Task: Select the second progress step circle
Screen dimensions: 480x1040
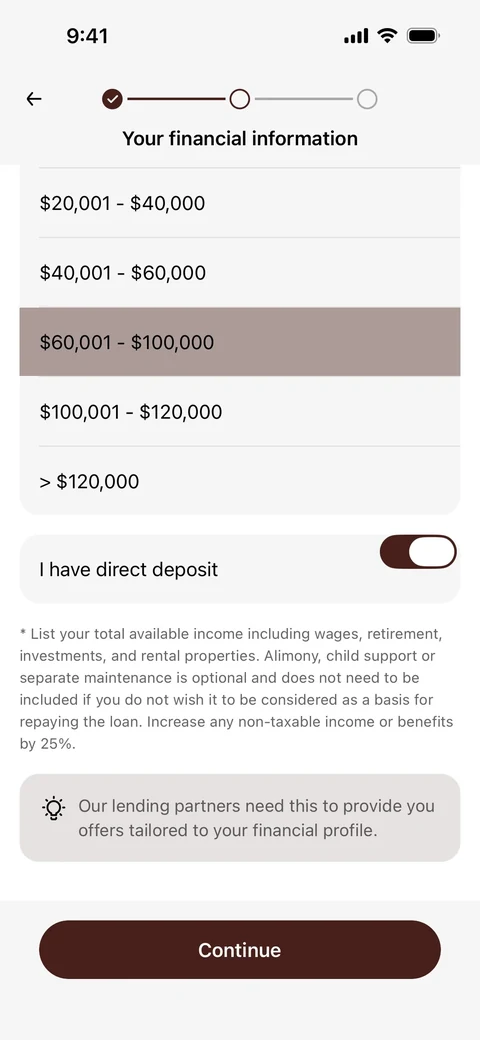Action: (x=239, y=99)
